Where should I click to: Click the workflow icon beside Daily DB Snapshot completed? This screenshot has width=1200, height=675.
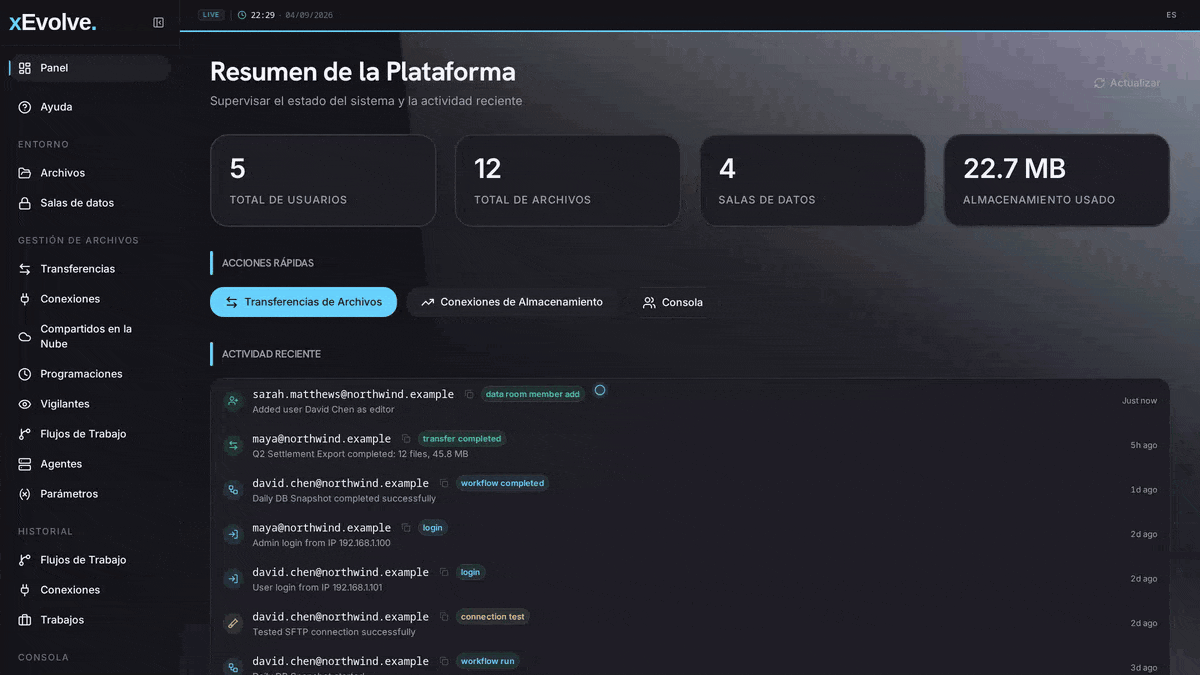tap(233, 490)
